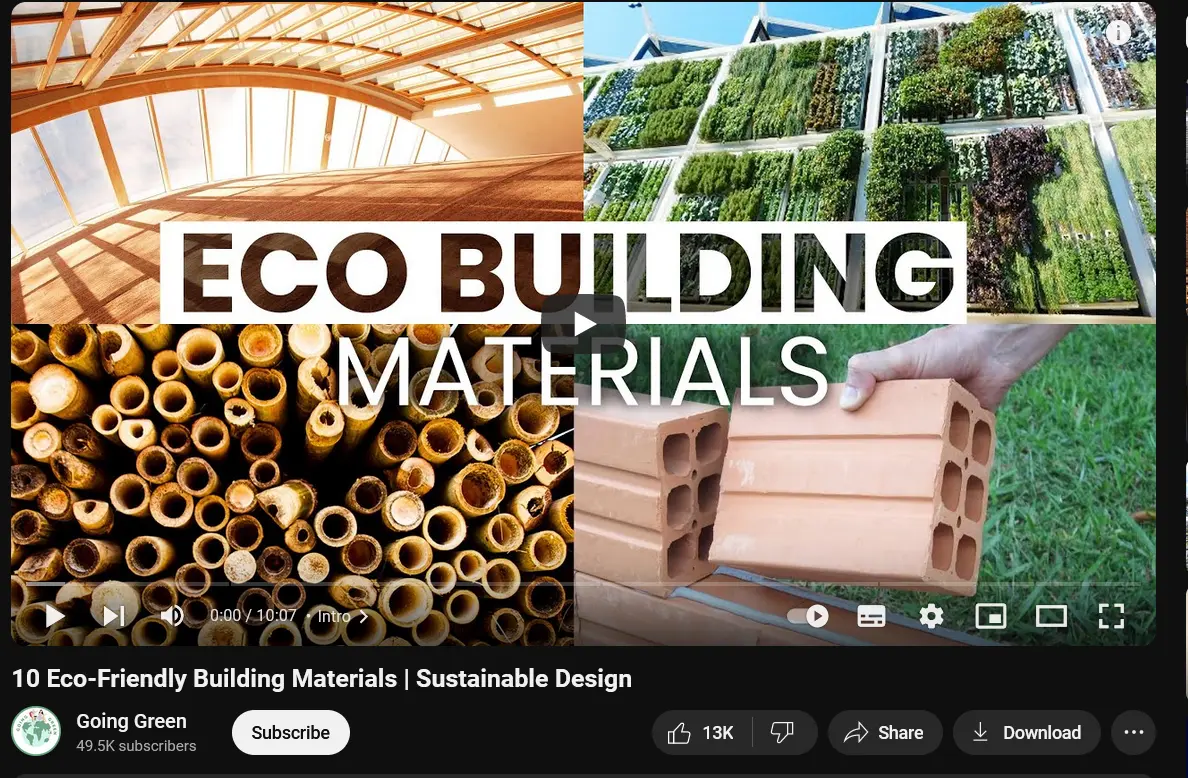Open the info card icon
Image resolution: width=1188 pixels, height=778 pixels.
click(1118, 32)
